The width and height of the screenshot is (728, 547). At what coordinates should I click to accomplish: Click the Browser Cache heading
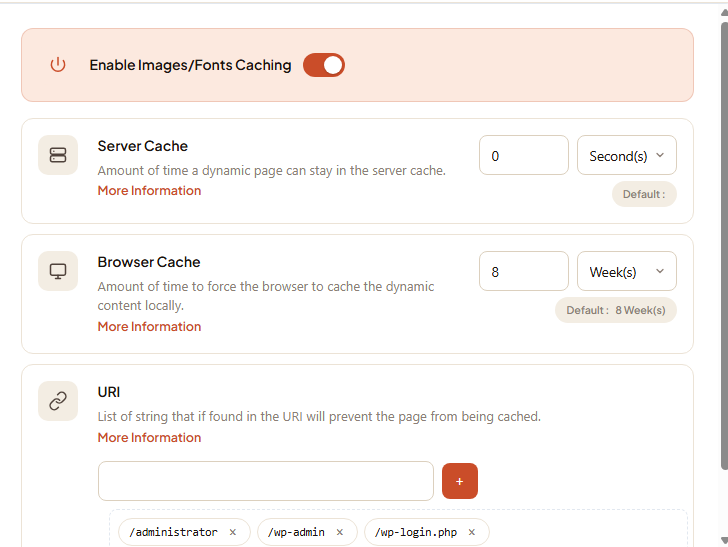pyautogui.click(x=149, y=262)
